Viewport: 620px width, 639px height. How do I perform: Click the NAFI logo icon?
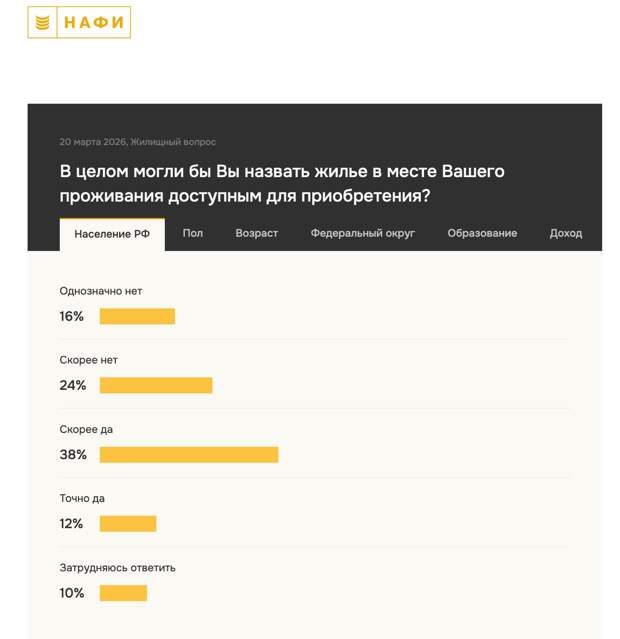42,22
